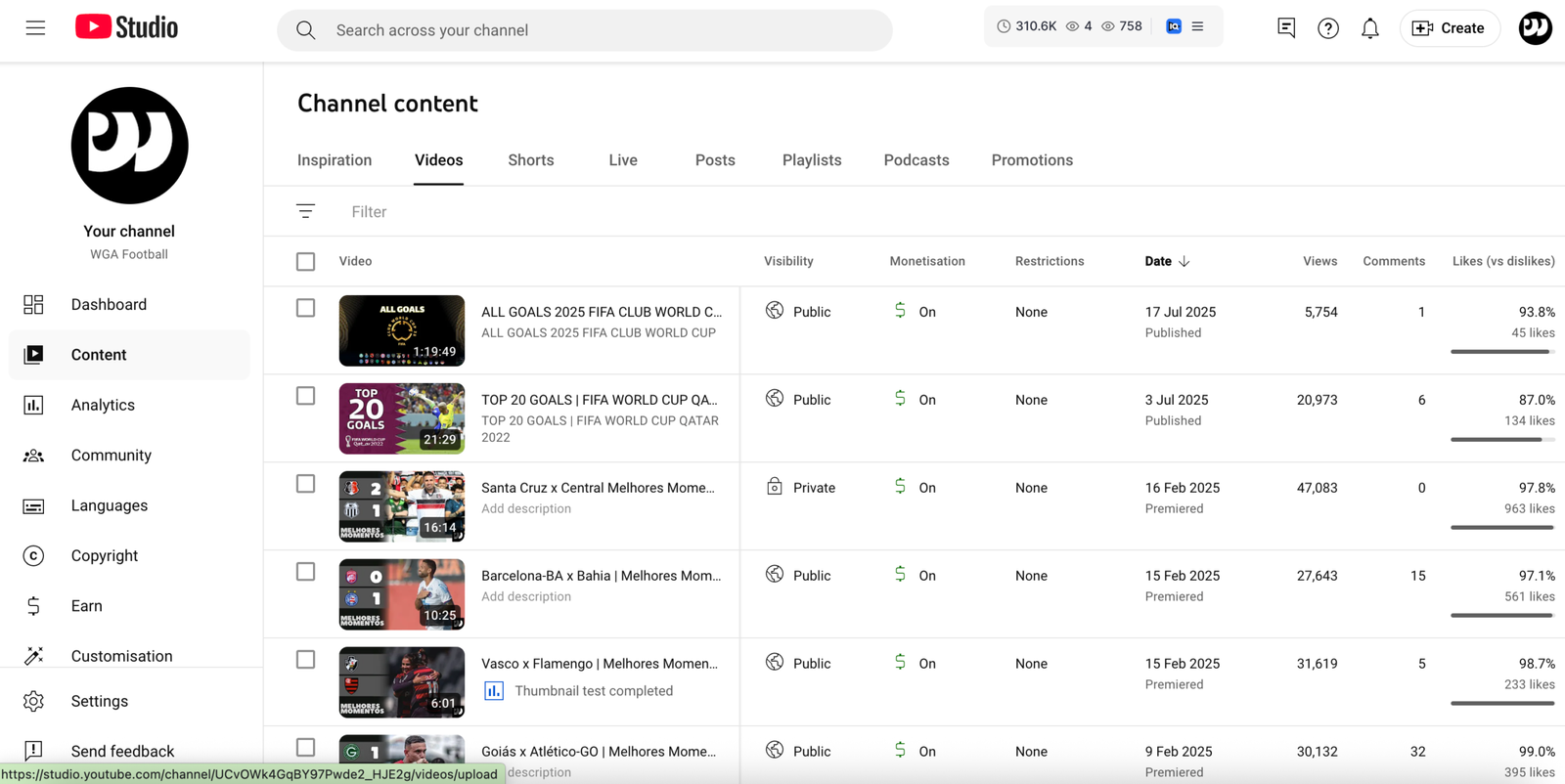Screen dimensions: 1565x784
Task: Open the help question mark icon
Action: [1327, 28]
